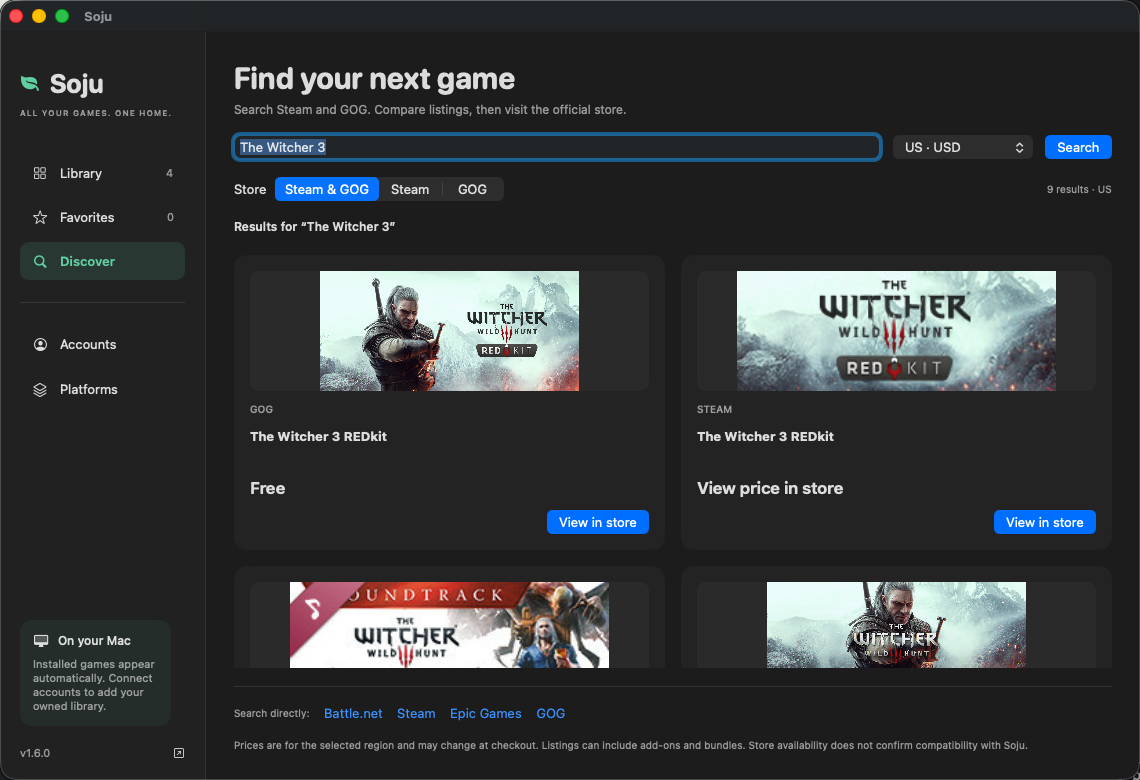The height and width of the screenshot is (780, 1140).
Task: Click the STEAM store label above the second card title
Action: [x=714, y=409]
